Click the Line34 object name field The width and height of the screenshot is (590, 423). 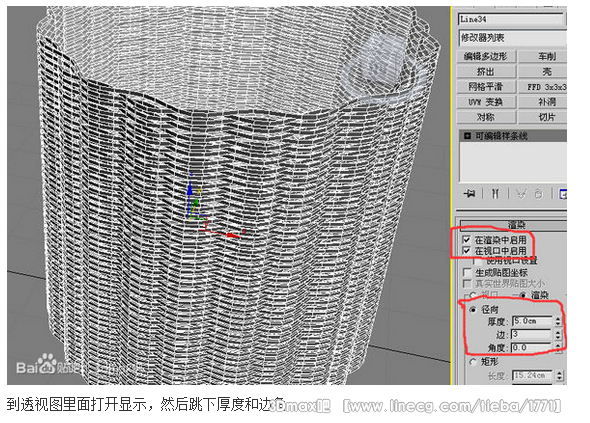[511, 19]
